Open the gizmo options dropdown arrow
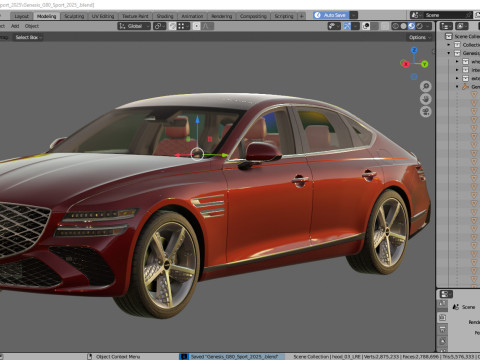 [356, 26]
